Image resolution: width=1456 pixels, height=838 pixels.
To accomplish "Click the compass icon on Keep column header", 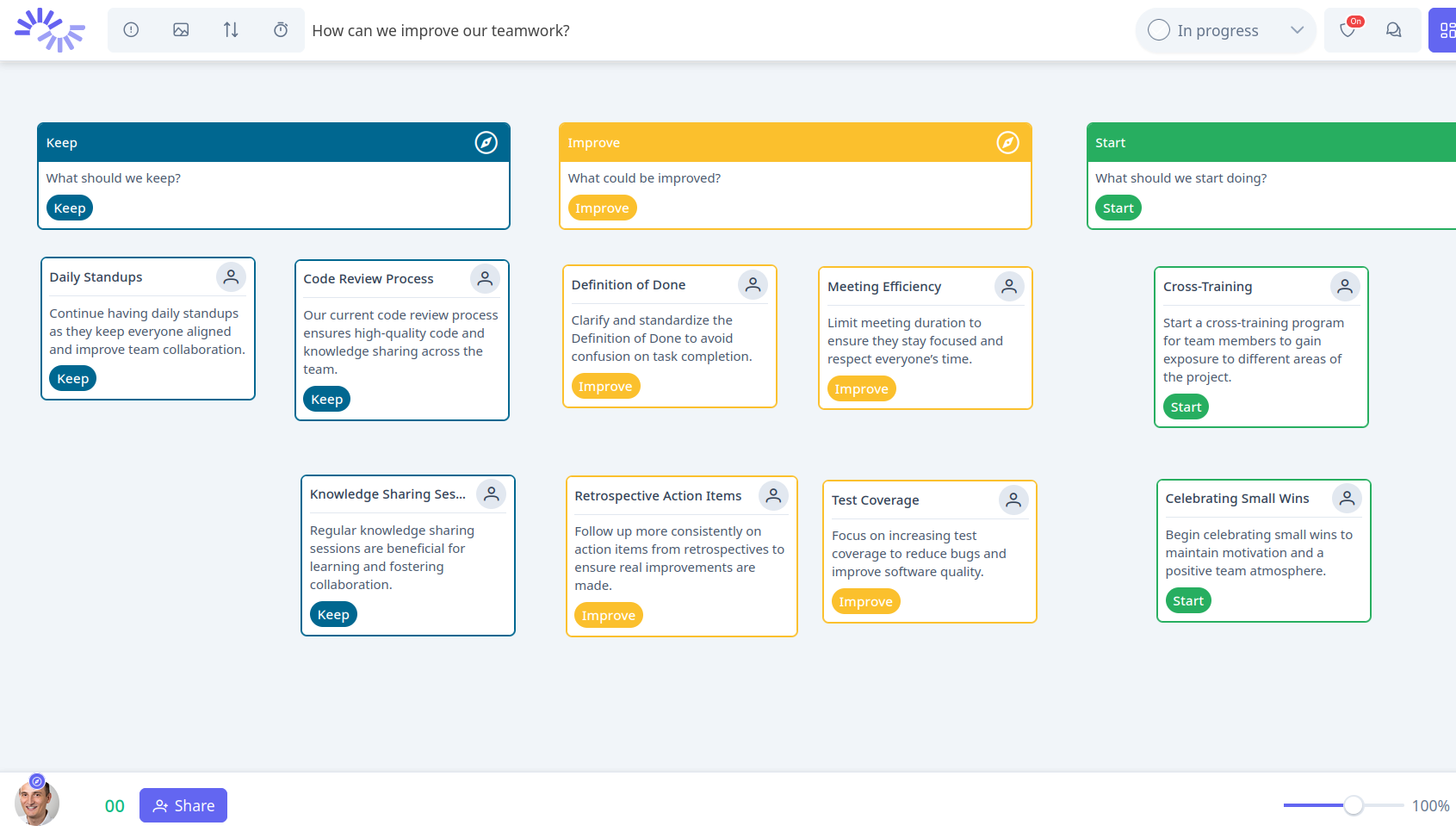I will (486, 143).
